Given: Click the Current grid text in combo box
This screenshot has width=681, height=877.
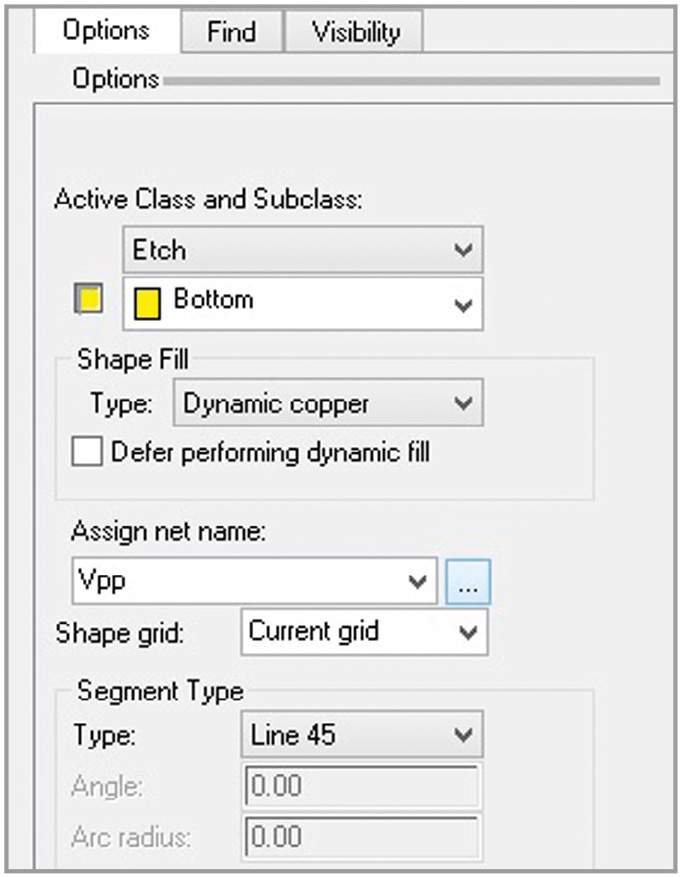Looking at the screenshot, I should tap(313, 632).
